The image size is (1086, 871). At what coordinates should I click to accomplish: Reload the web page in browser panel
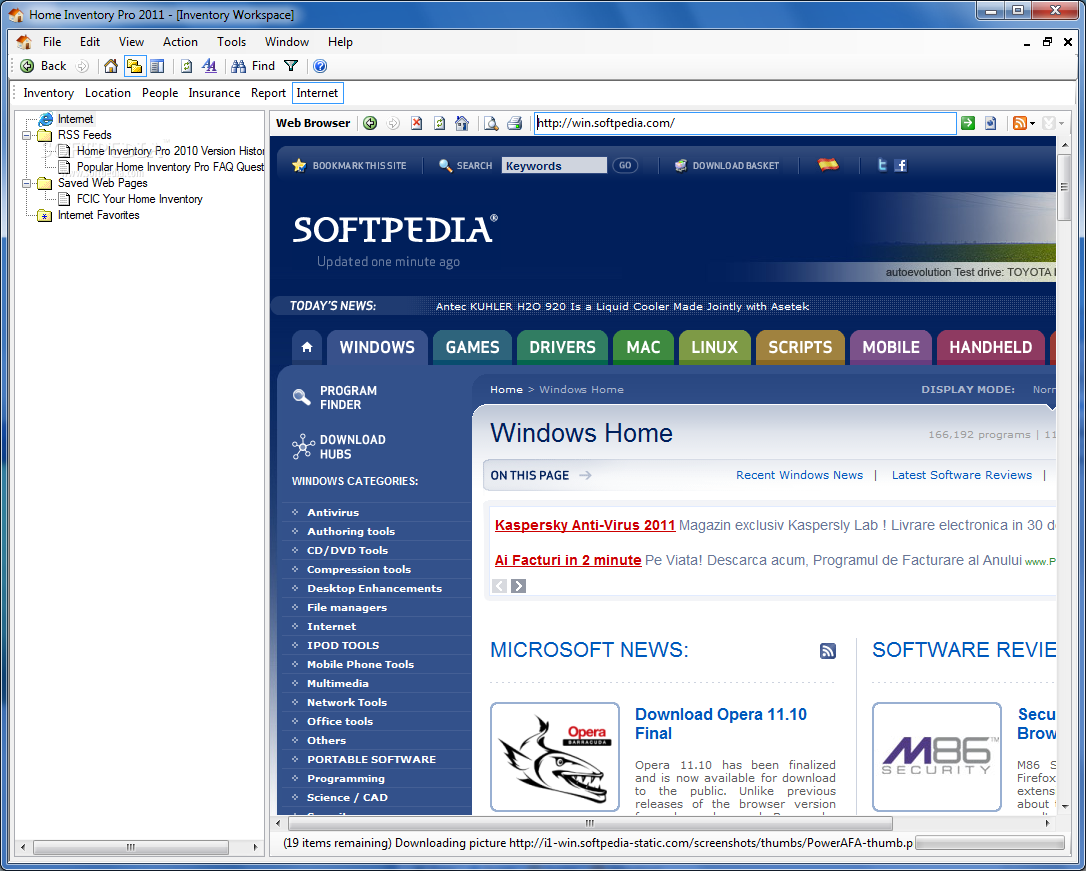(439, 123)
